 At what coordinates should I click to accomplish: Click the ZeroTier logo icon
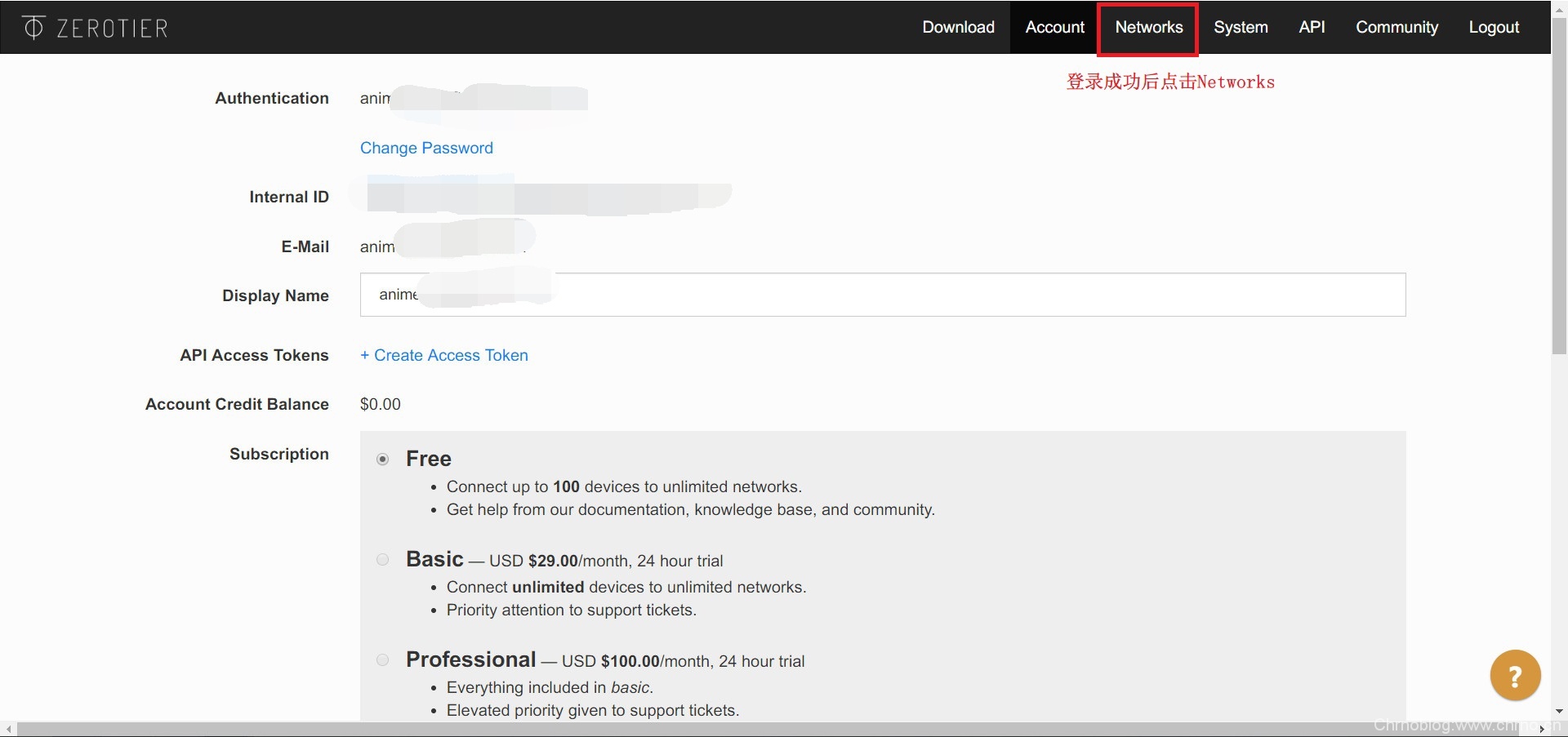(x=33, y=28)
